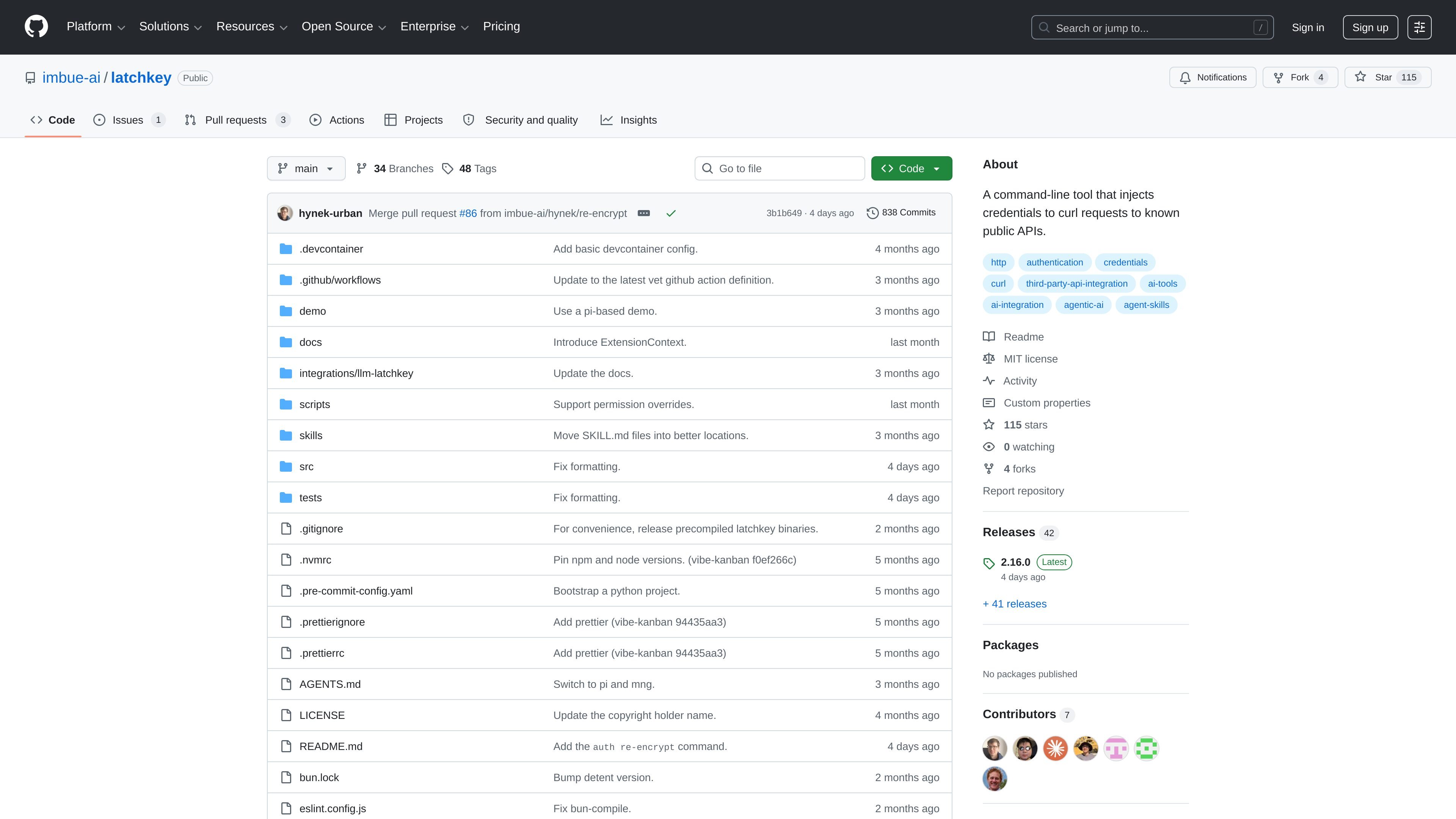Focus the Go to file field

click(780, 168)
